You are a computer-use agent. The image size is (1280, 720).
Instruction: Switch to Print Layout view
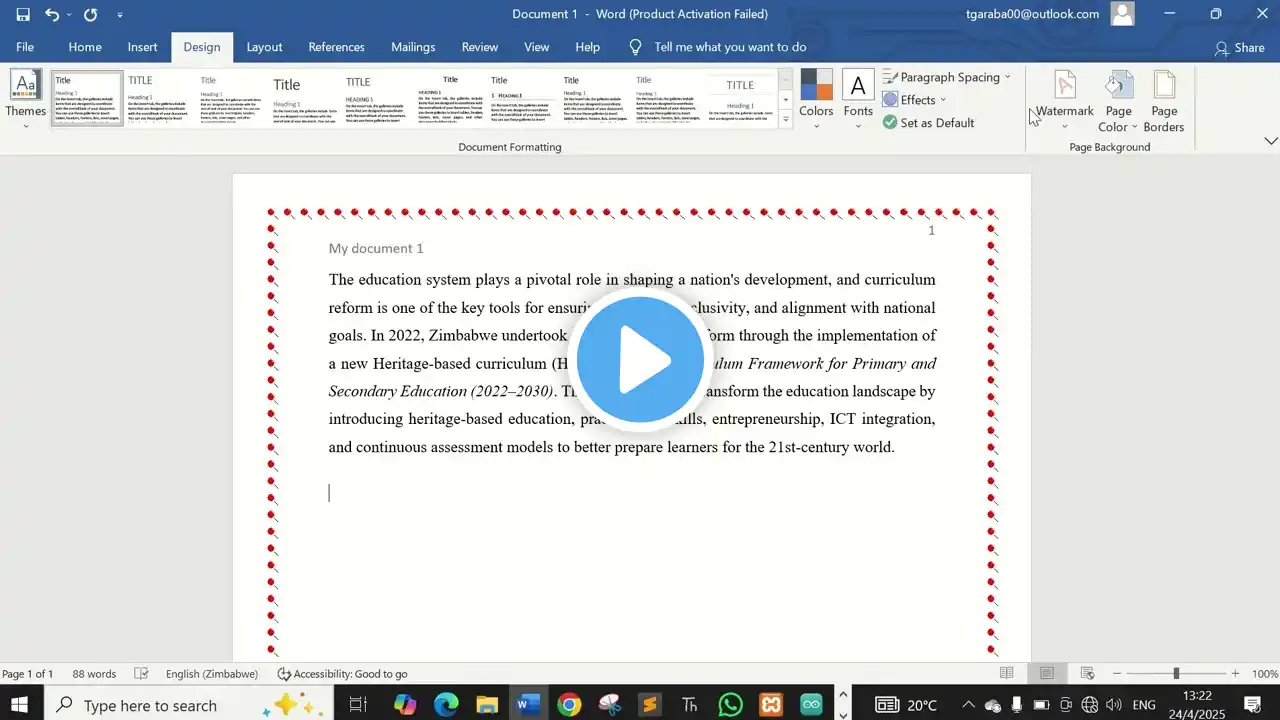(x=1047, y=674)
